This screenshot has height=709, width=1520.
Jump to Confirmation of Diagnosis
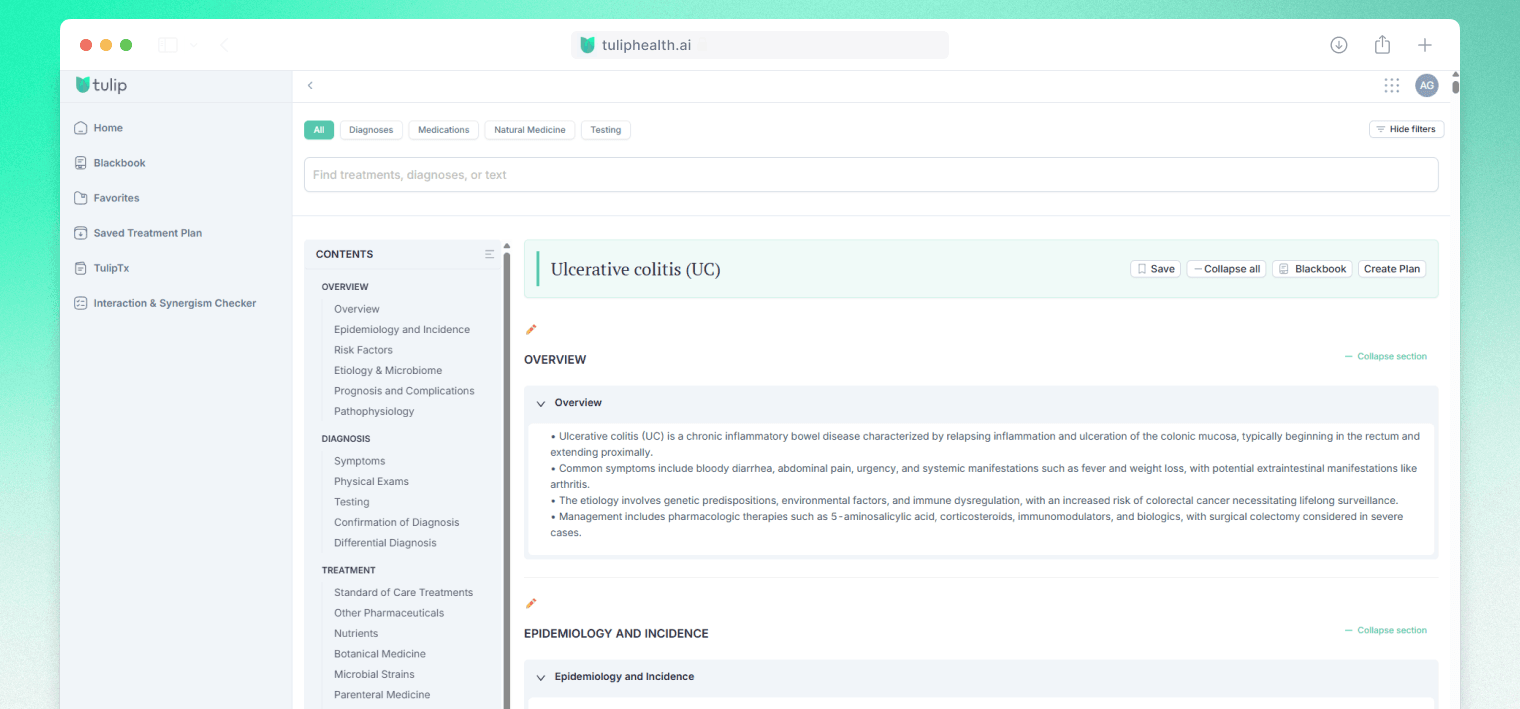coord(397,523)
